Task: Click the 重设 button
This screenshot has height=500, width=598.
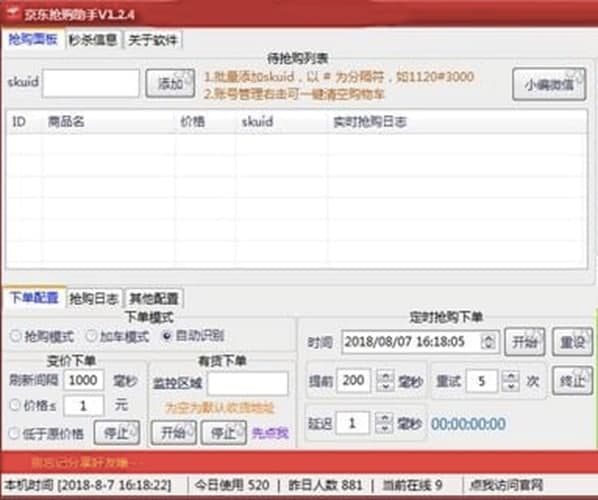Action: pos(572,342)
